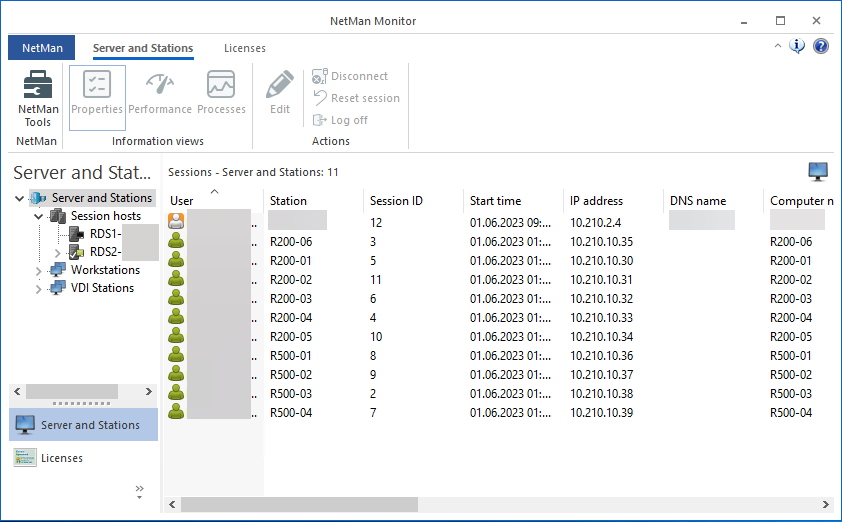Select Licenses in the navigation pane
The width and height of the screenshot is (842, 522).
coord(84,458)
